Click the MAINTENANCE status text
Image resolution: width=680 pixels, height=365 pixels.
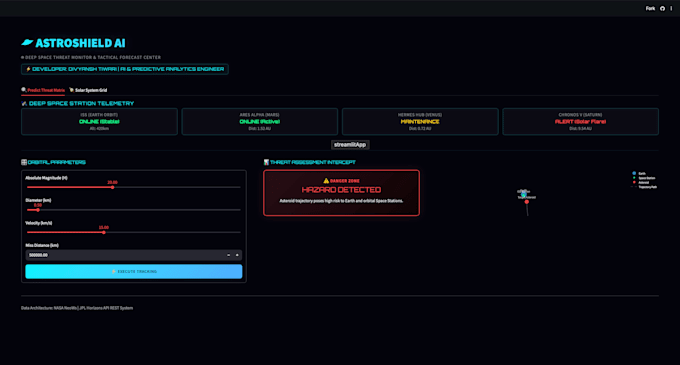tap(420, 122)
